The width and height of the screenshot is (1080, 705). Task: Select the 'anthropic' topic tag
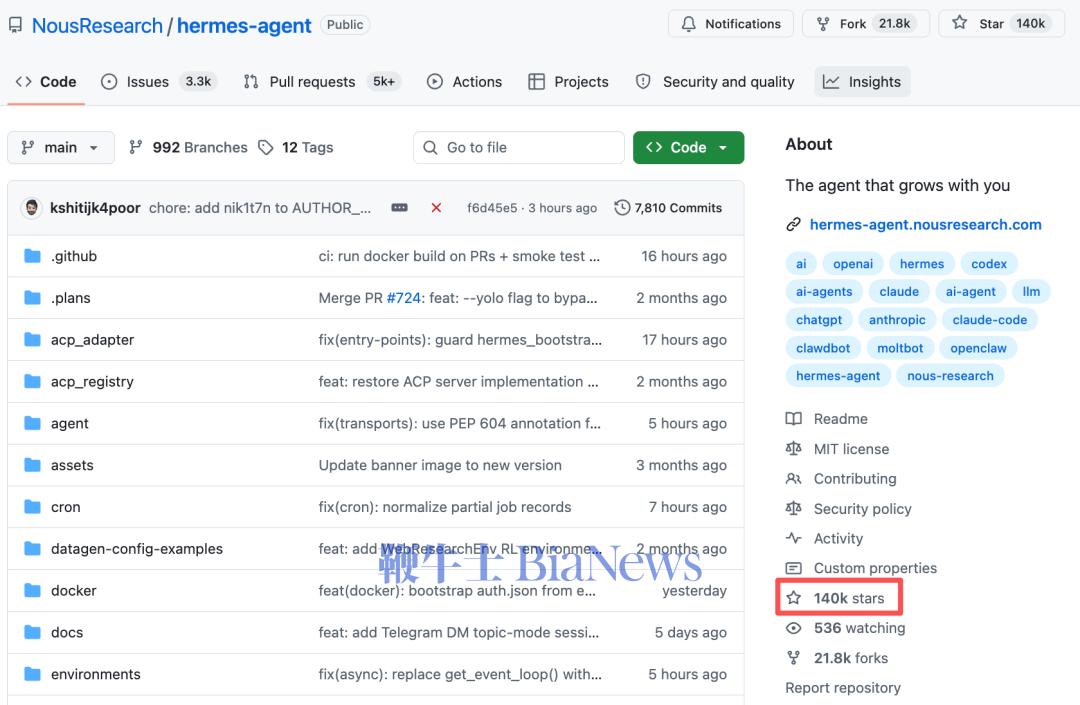coord(897,320)
